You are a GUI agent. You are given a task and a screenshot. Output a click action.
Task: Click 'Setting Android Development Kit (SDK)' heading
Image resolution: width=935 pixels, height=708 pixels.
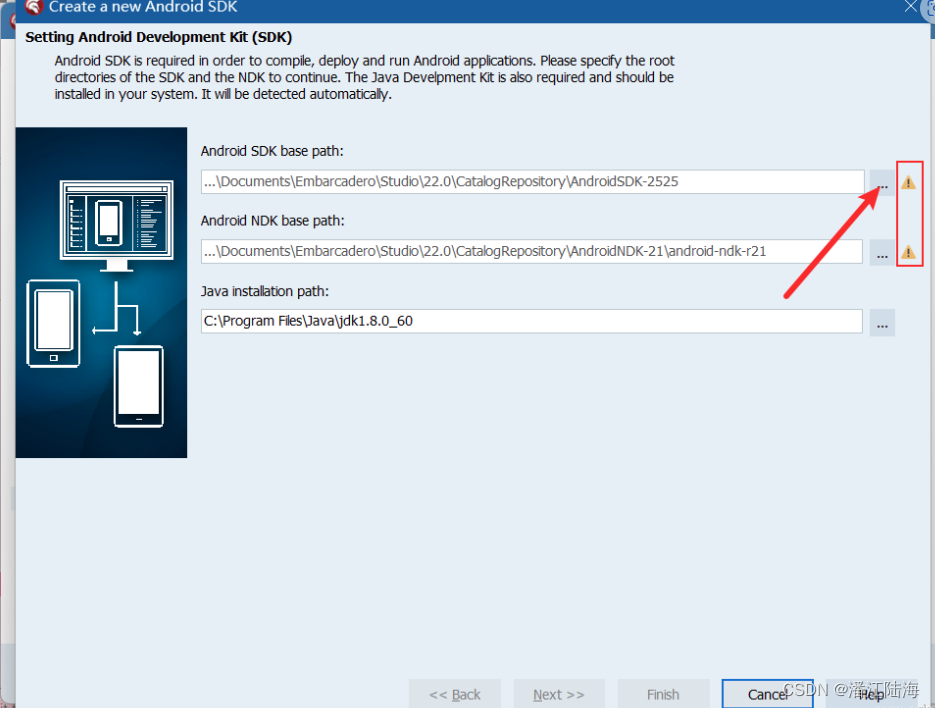(159, 38)
